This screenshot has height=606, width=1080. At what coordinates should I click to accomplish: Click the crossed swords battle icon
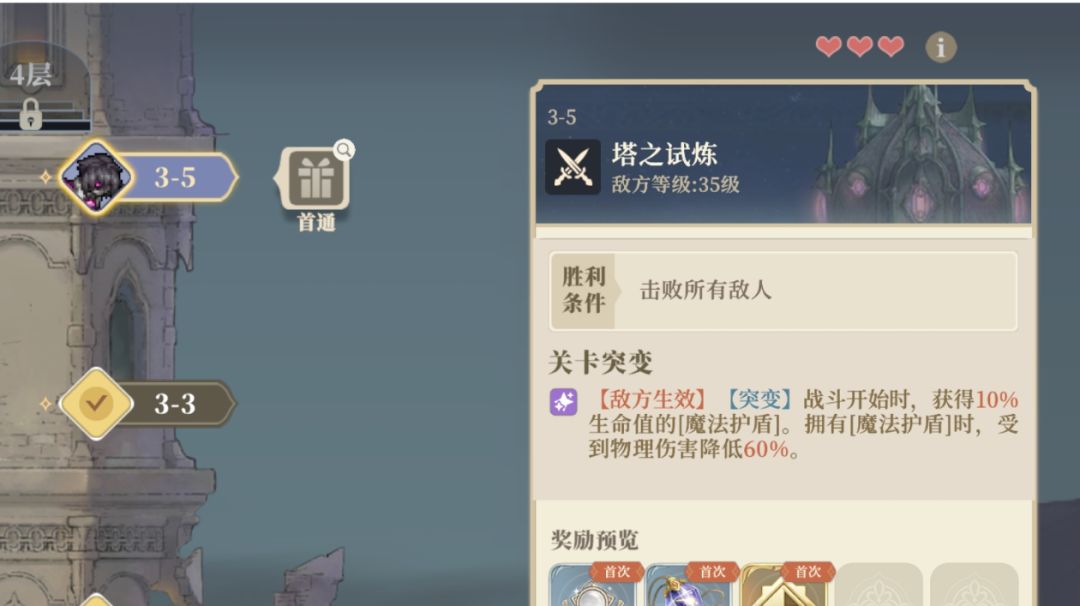click(x=572, y=167)
